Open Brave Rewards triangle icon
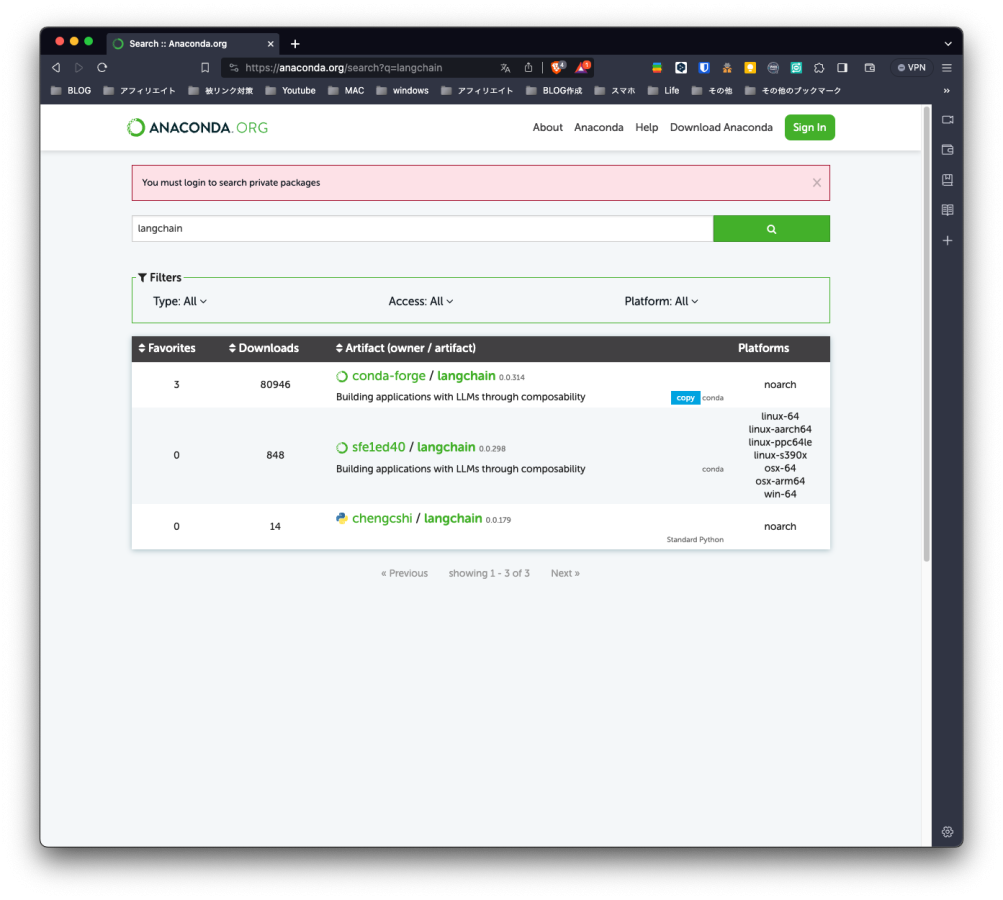The image size is (1003, 900). [x=582, y=67]
